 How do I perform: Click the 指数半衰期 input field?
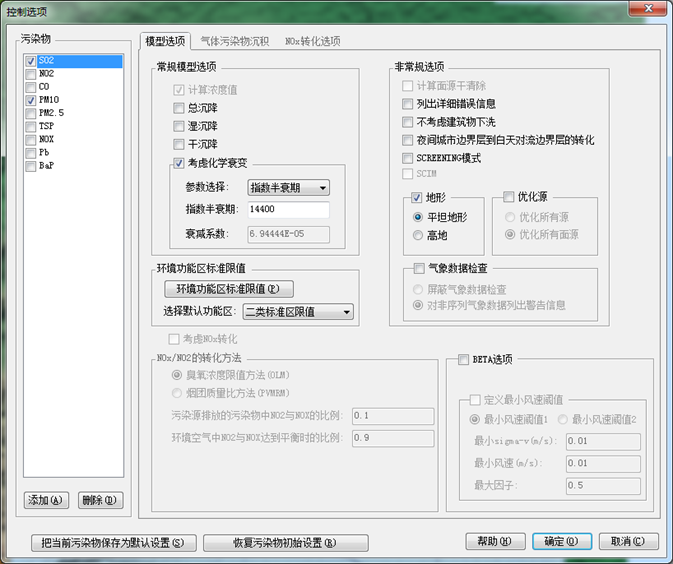click(x=288, y=209)
